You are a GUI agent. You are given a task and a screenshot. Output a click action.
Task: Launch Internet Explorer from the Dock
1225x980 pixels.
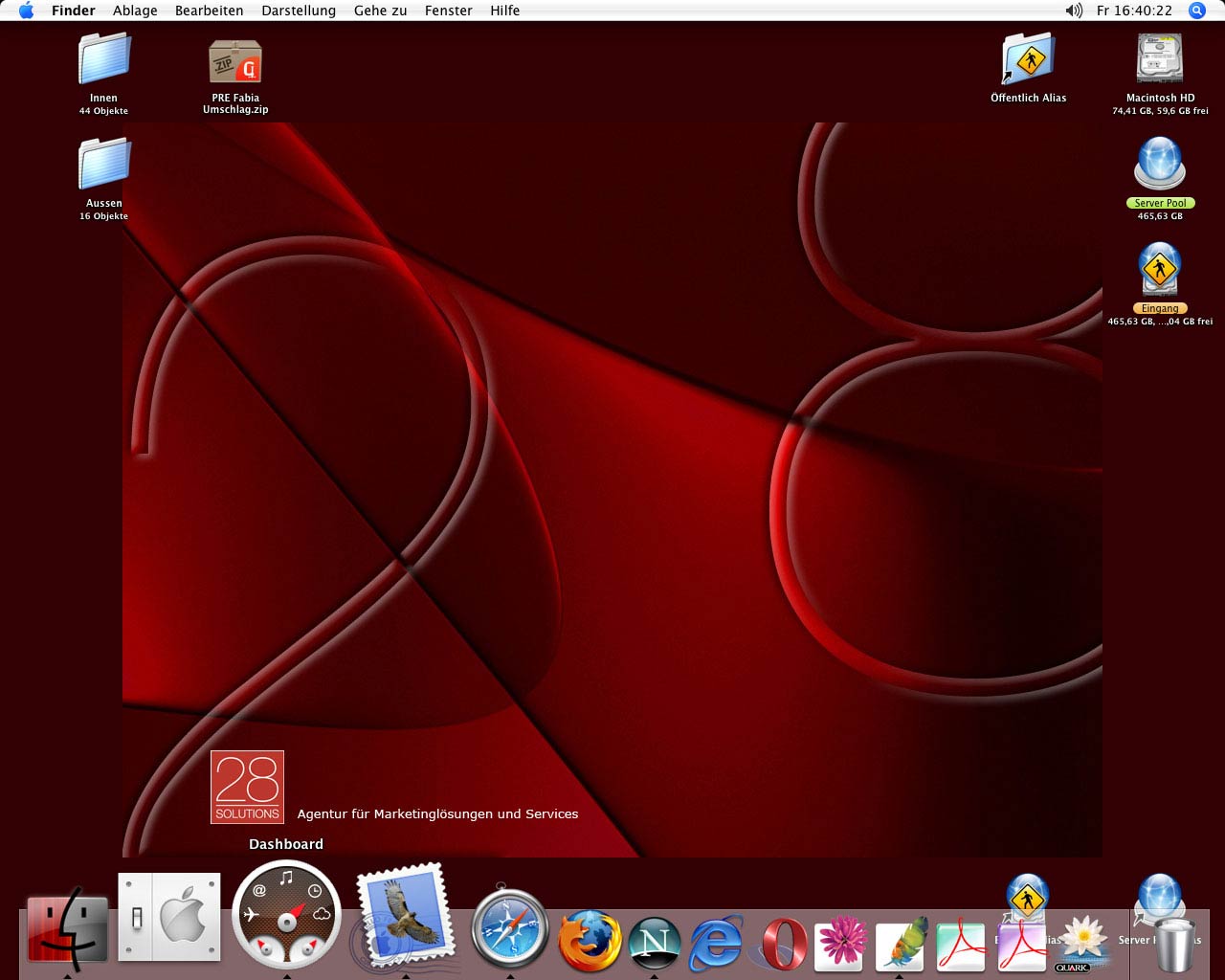[x=717, y=943]
